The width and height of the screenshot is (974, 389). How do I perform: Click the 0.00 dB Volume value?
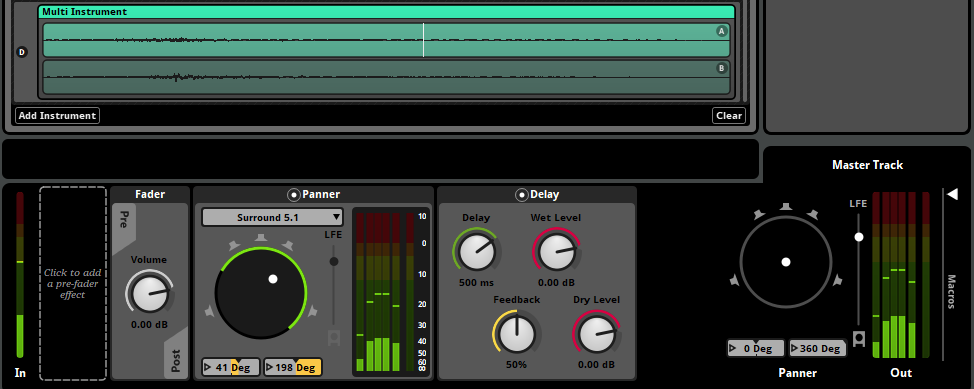[149, 324]
